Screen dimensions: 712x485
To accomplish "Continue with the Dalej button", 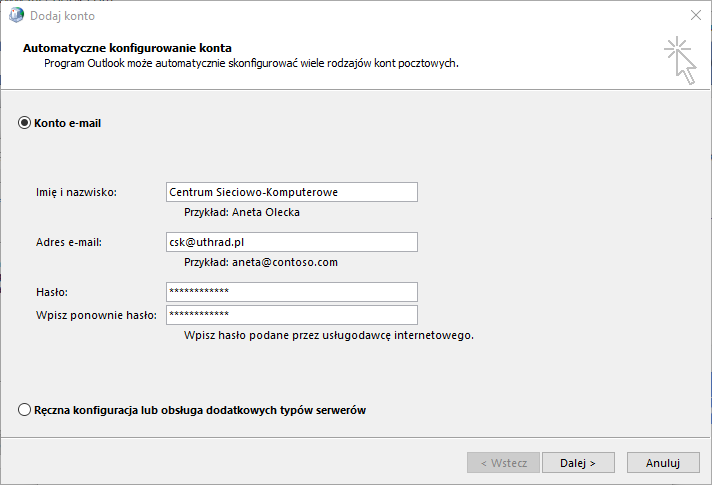I will click(x=578, y=463).
